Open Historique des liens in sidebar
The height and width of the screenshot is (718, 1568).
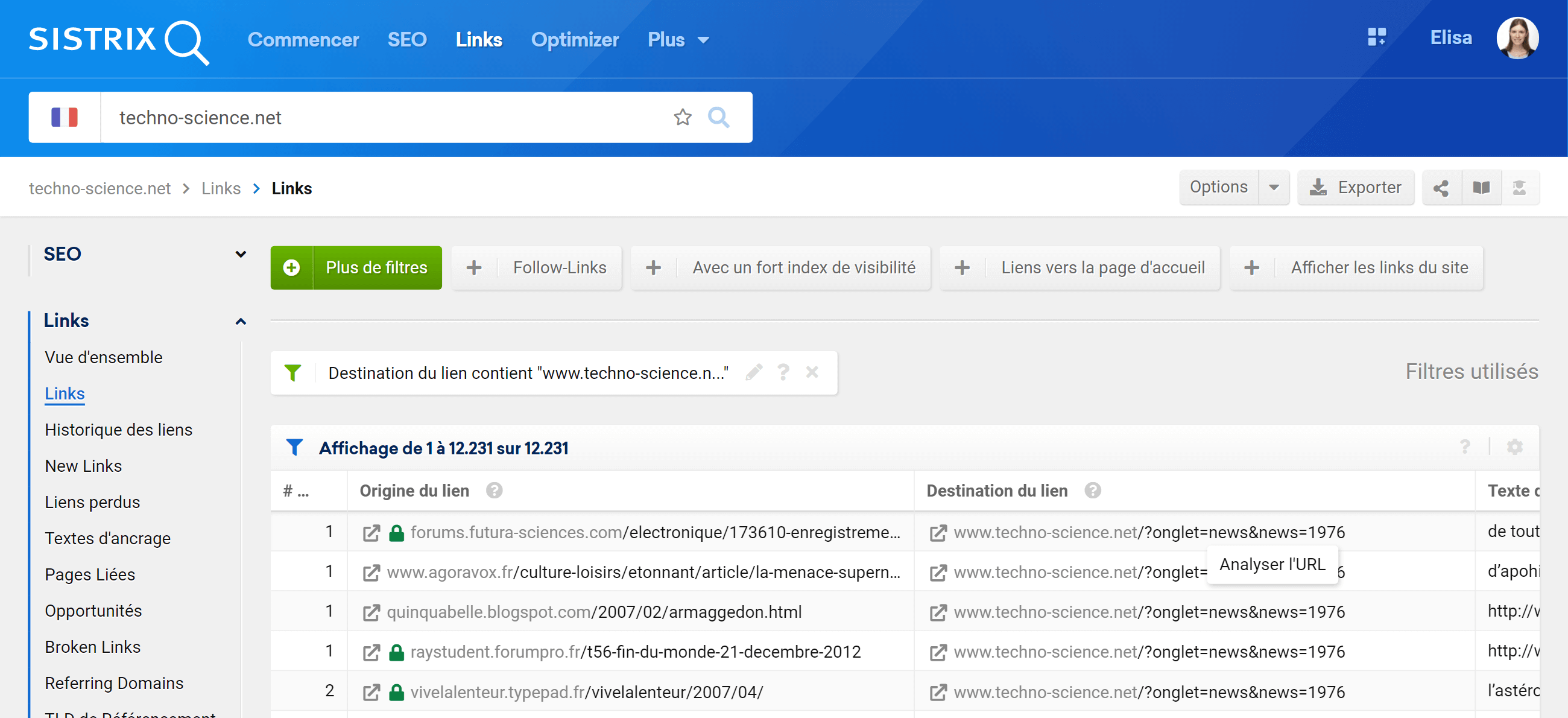coord(119,430)
